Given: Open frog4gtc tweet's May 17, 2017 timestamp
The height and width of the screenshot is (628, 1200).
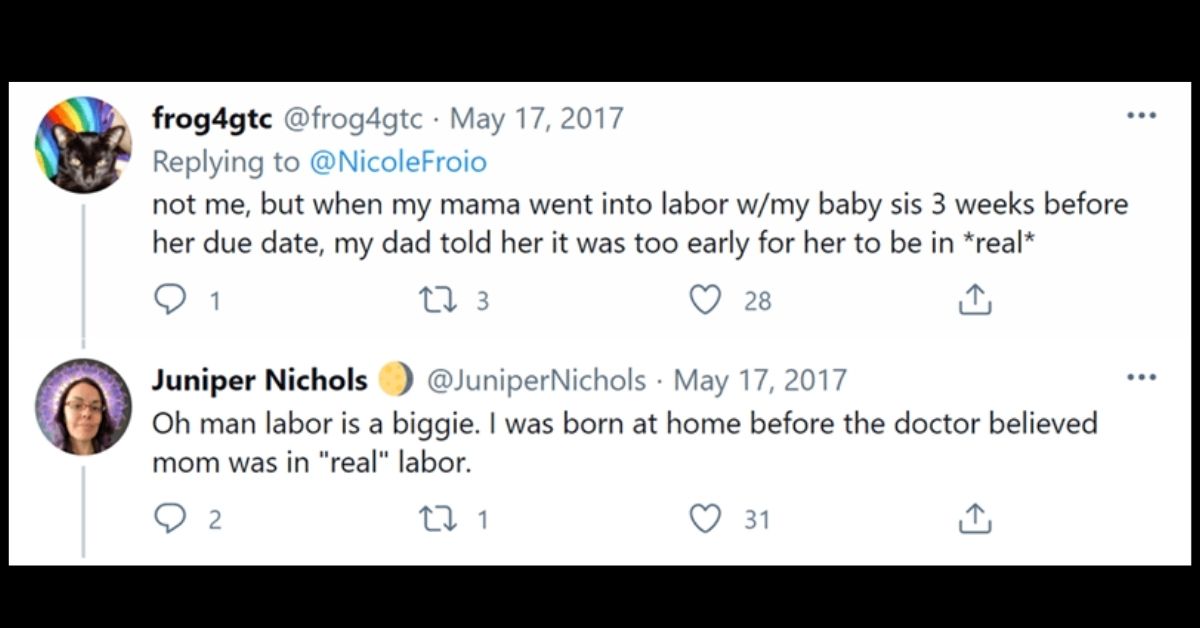Looking at the screenshot, I should [536, 119].
